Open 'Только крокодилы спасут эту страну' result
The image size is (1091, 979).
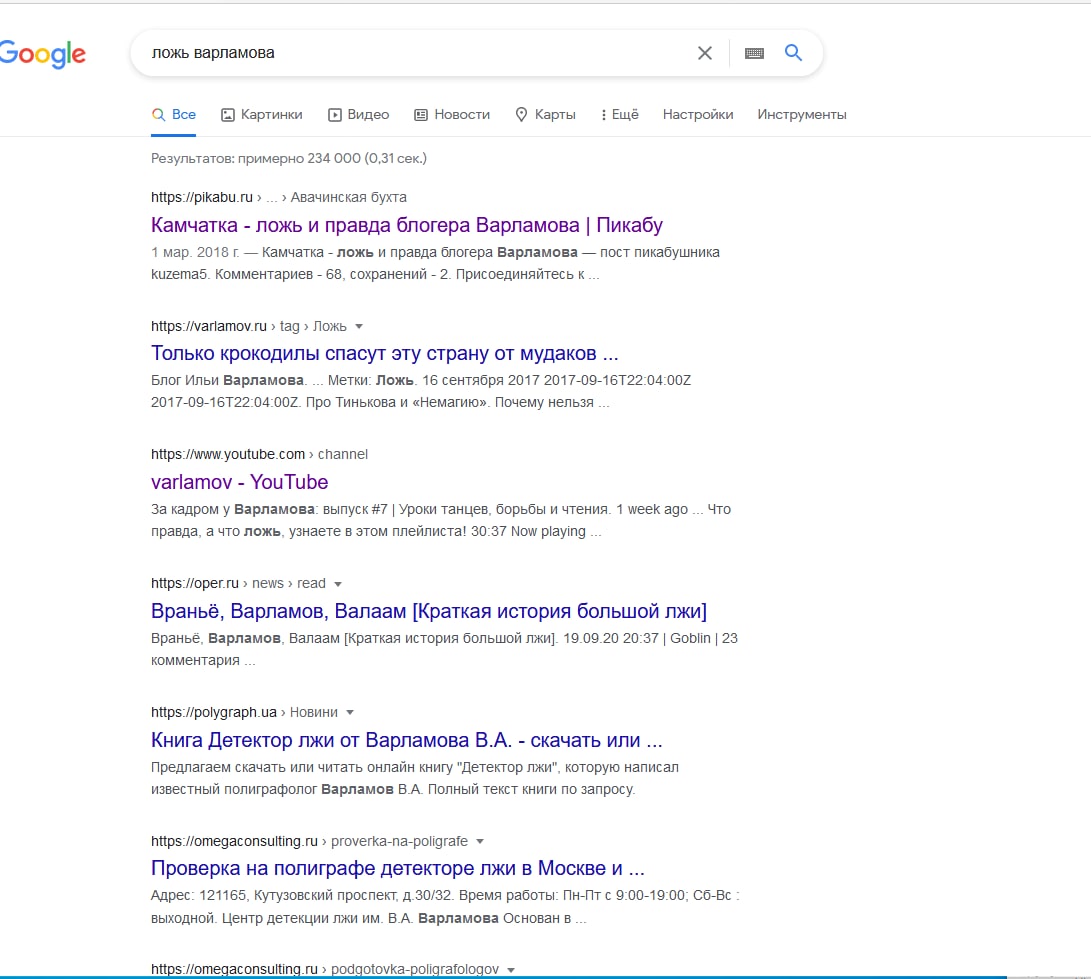[385, 353]
